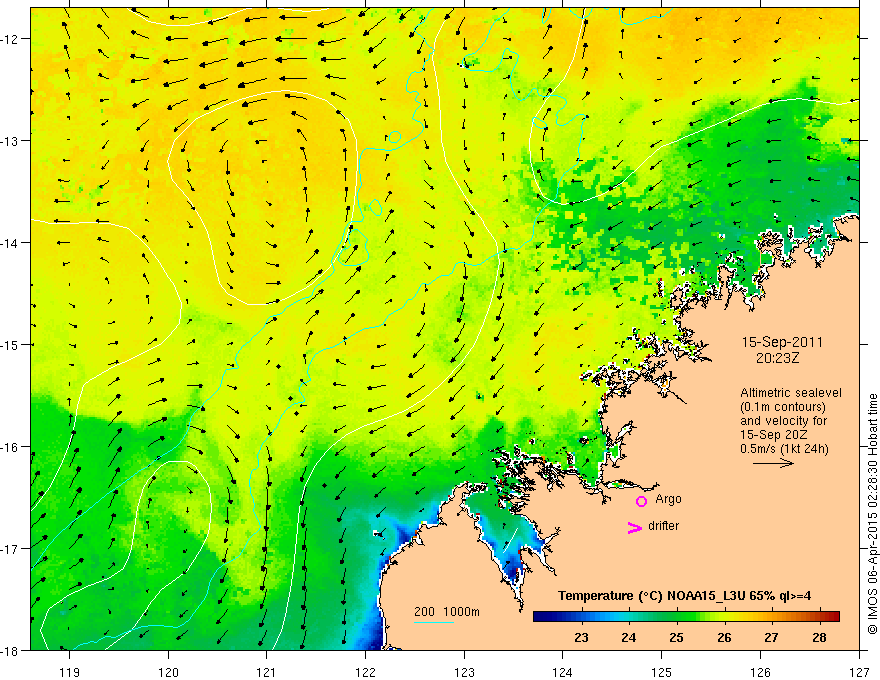Click the 'Argo' legend label
The image size is (880, 680).
pyautogui.click(x=668, y=499)
